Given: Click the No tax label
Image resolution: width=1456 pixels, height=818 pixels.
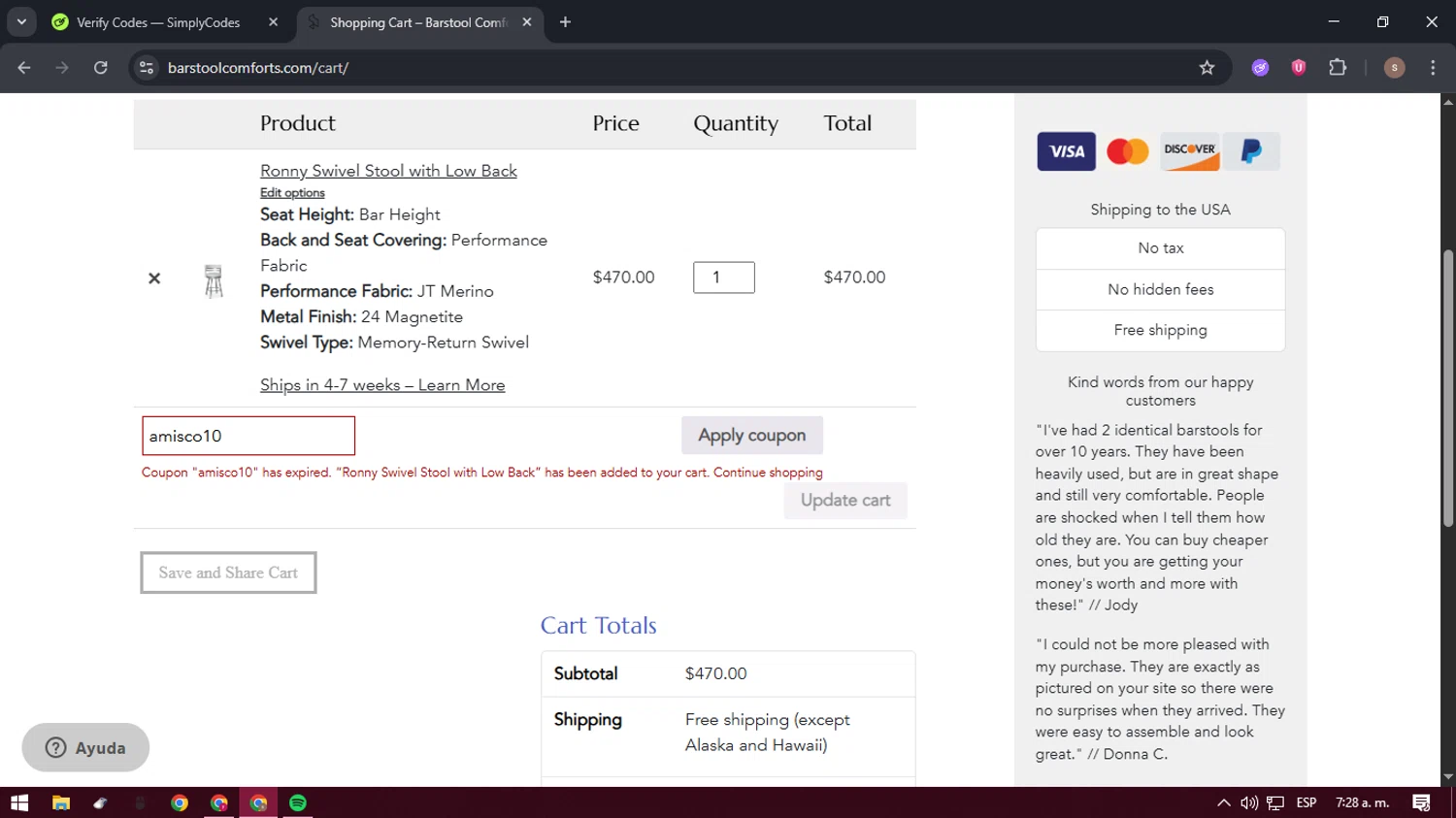Looking at the screenshot, I should (1161, 248).
